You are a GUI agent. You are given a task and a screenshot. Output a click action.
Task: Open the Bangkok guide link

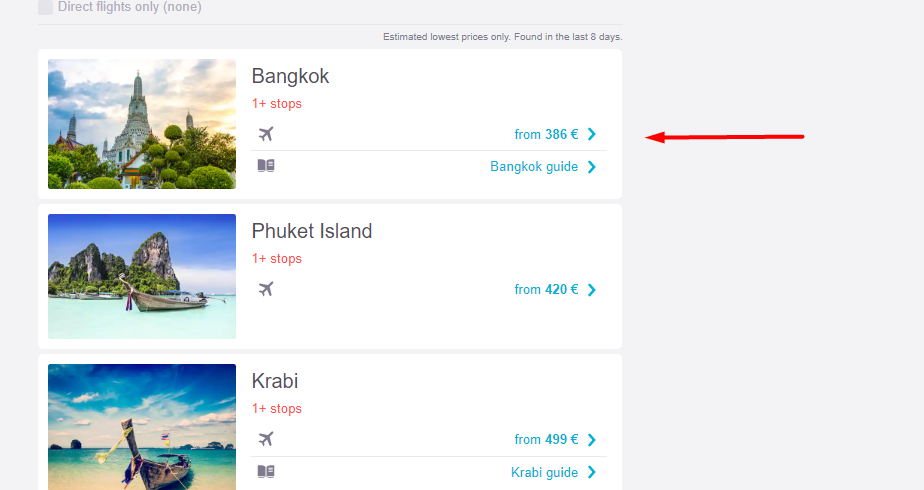(x=534, y=167)
